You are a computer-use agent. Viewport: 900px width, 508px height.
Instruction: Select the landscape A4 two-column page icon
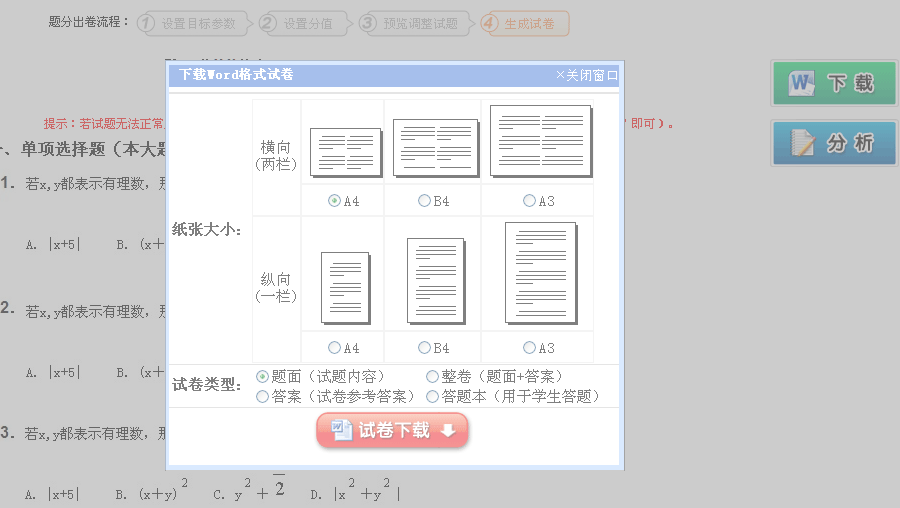(x=345, y=152)
